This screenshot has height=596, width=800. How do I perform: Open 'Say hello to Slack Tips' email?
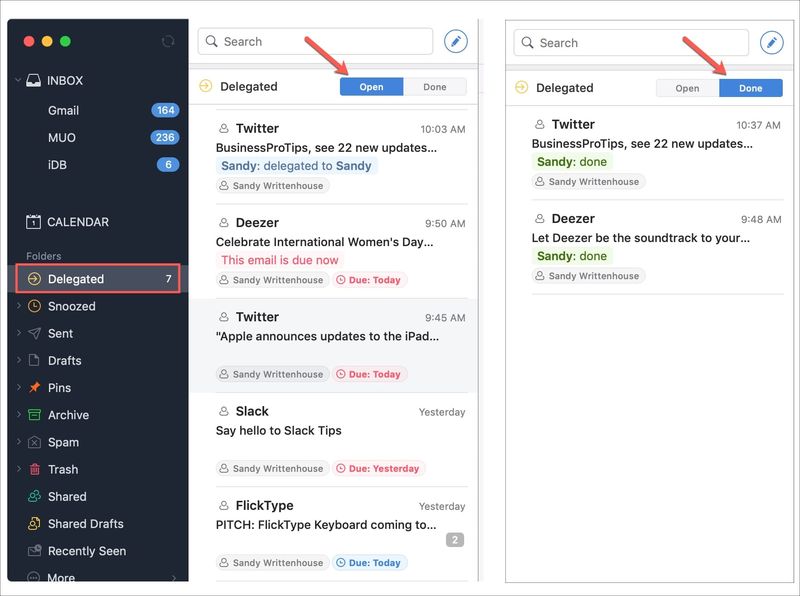(x=333, y=440)
